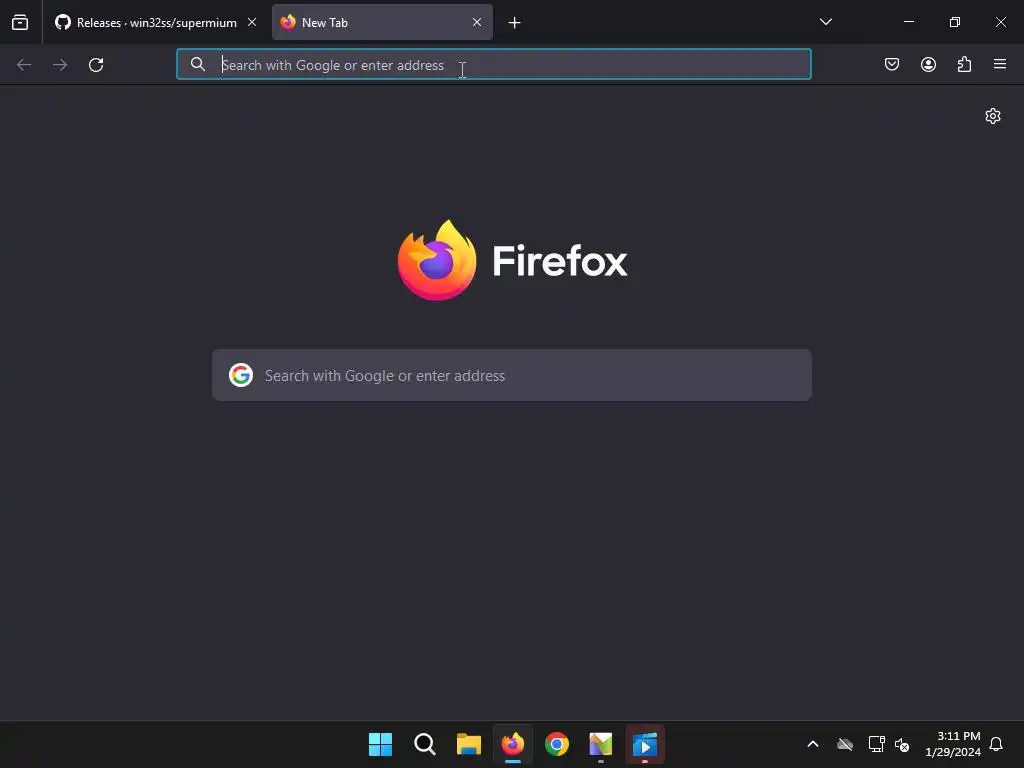1024x768 pixels.
Task: Open the blue play-button taskbar app
Action: pos(645,744)
